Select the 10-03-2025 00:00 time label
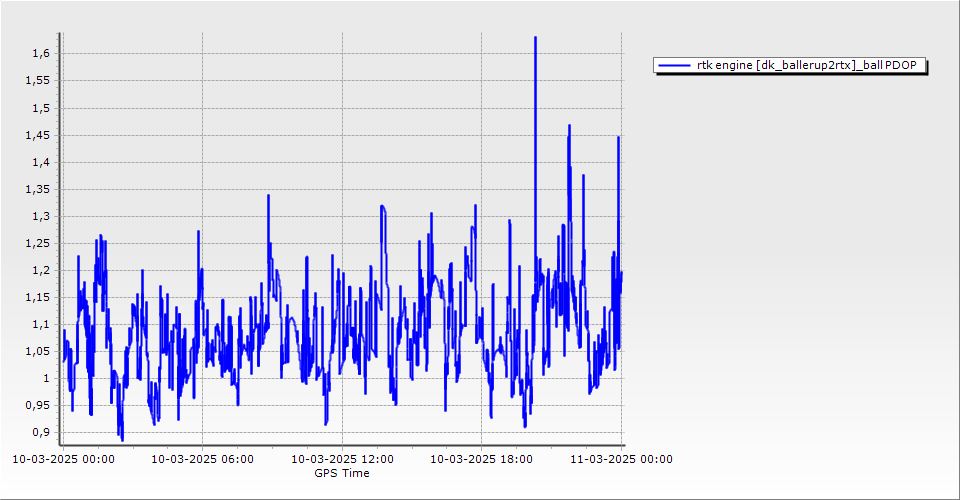The width and height of the screenshot is (960, 500). tap(63, 459)
